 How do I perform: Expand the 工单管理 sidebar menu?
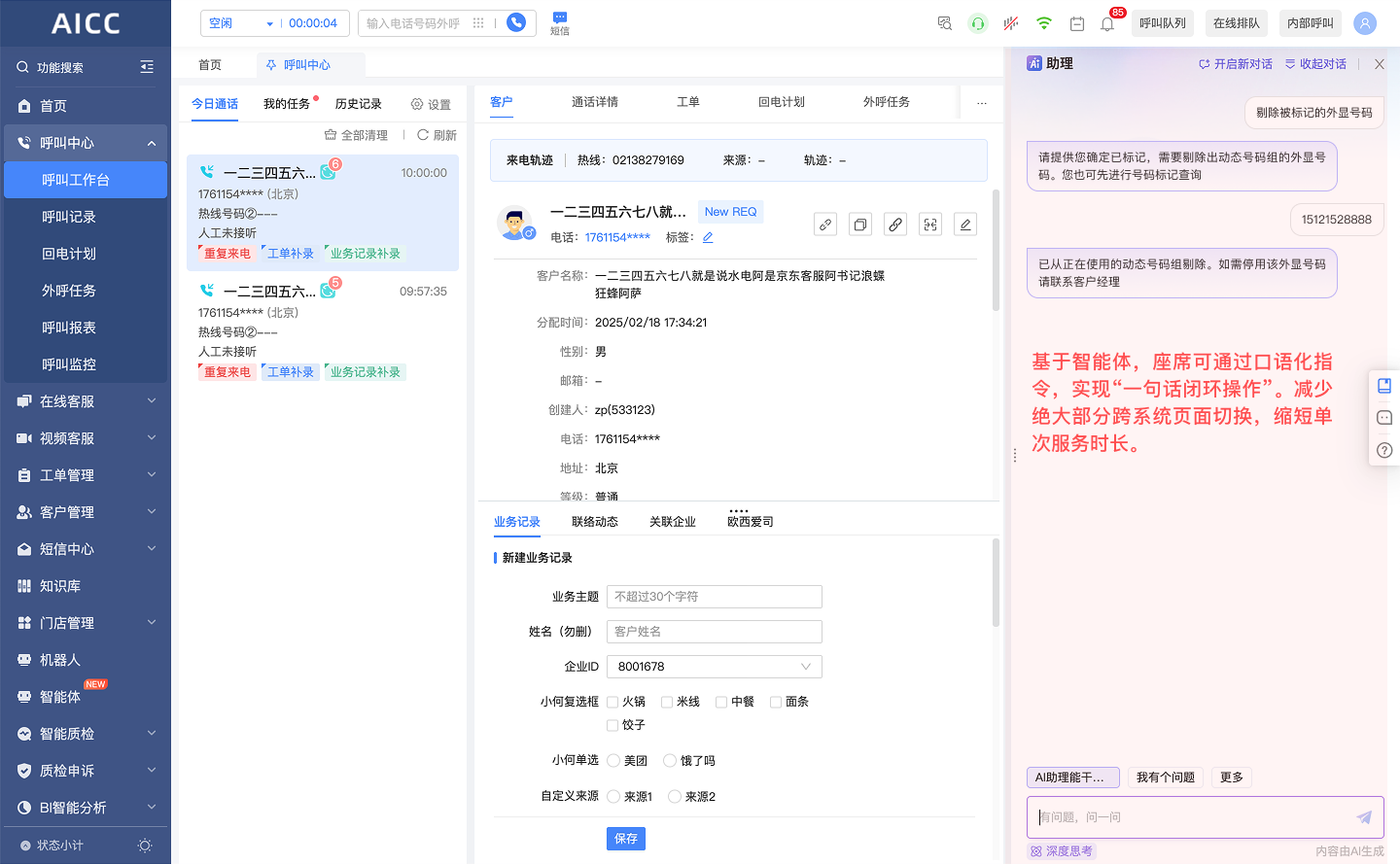pos(86,475)
